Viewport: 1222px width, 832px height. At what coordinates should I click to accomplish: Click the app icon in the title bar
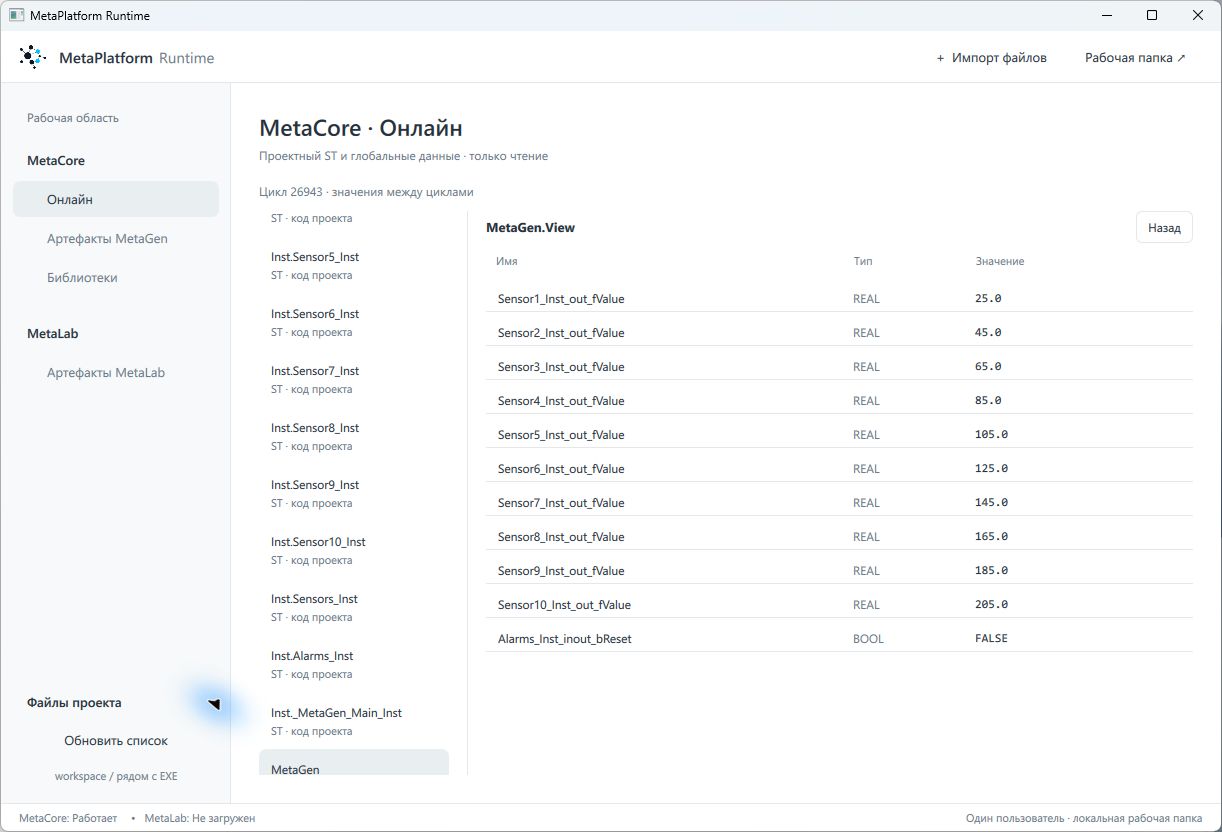tap(16, 16)
